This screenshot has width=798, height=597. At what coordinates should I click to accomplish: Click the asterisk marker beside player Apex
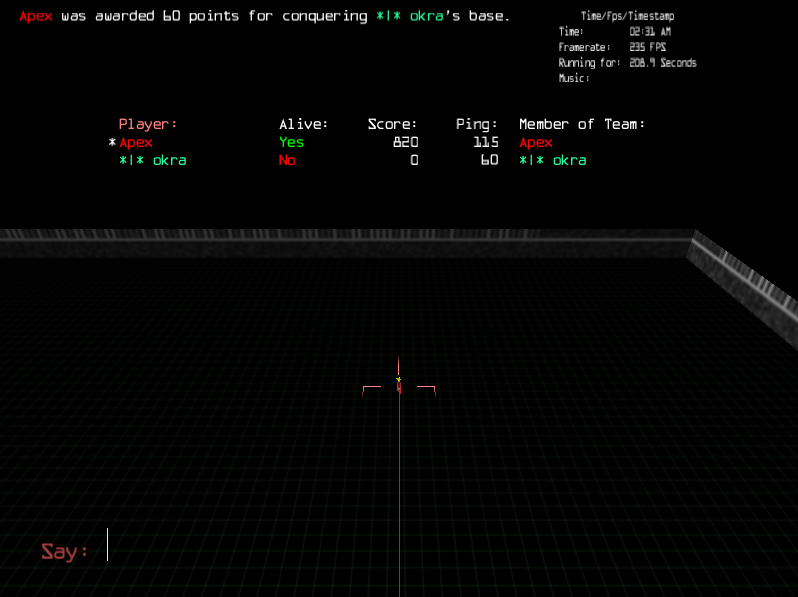(x=112, y=143)
